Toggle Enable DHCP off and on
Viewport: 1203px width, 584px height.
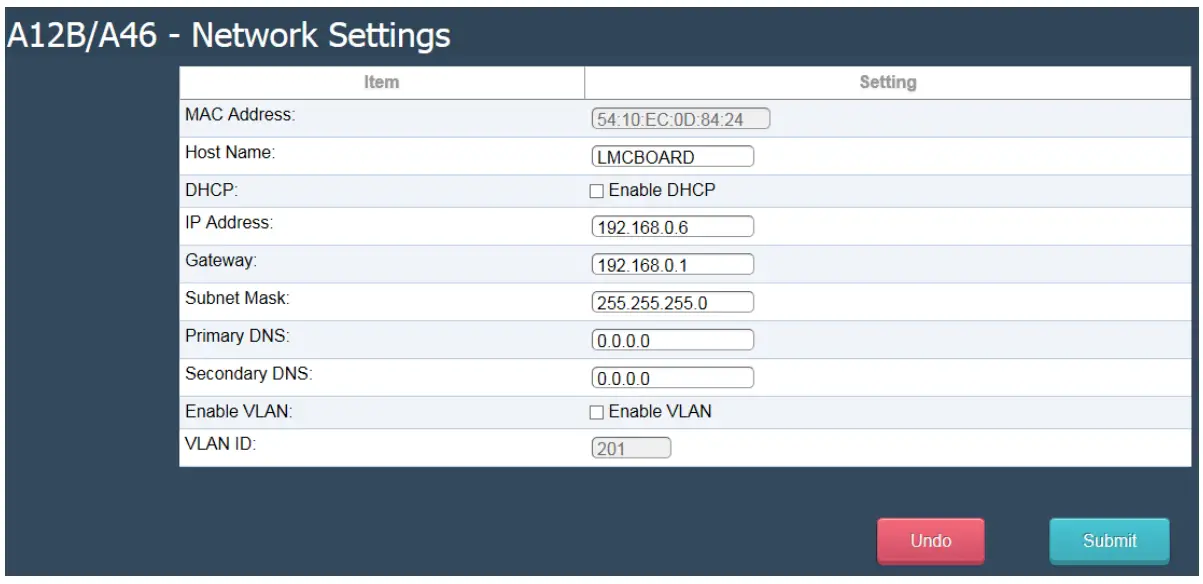click(x=594, y=192)
